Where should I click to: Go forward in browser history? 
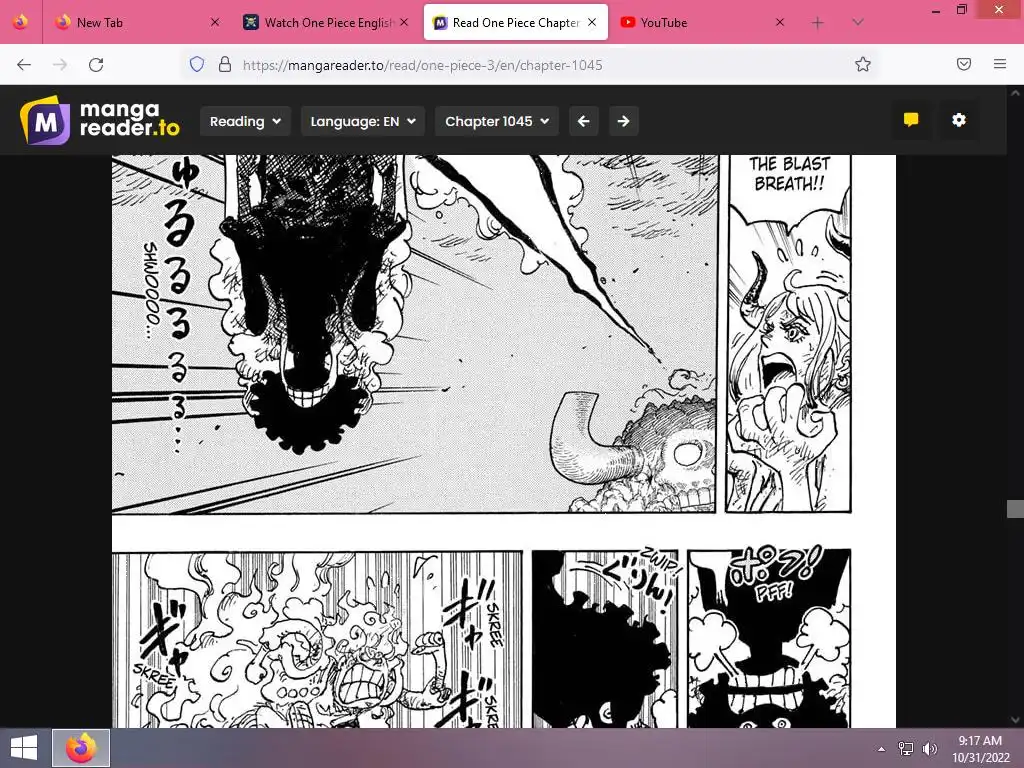pyautogui.click(x=60, y=65)
